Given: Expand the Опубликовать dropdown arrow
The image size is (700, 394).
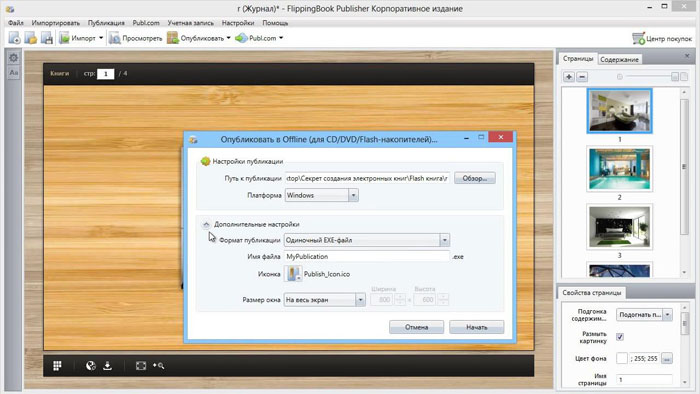Looking at the screenshot, I should pyautogui.click(x=229, y=38).
